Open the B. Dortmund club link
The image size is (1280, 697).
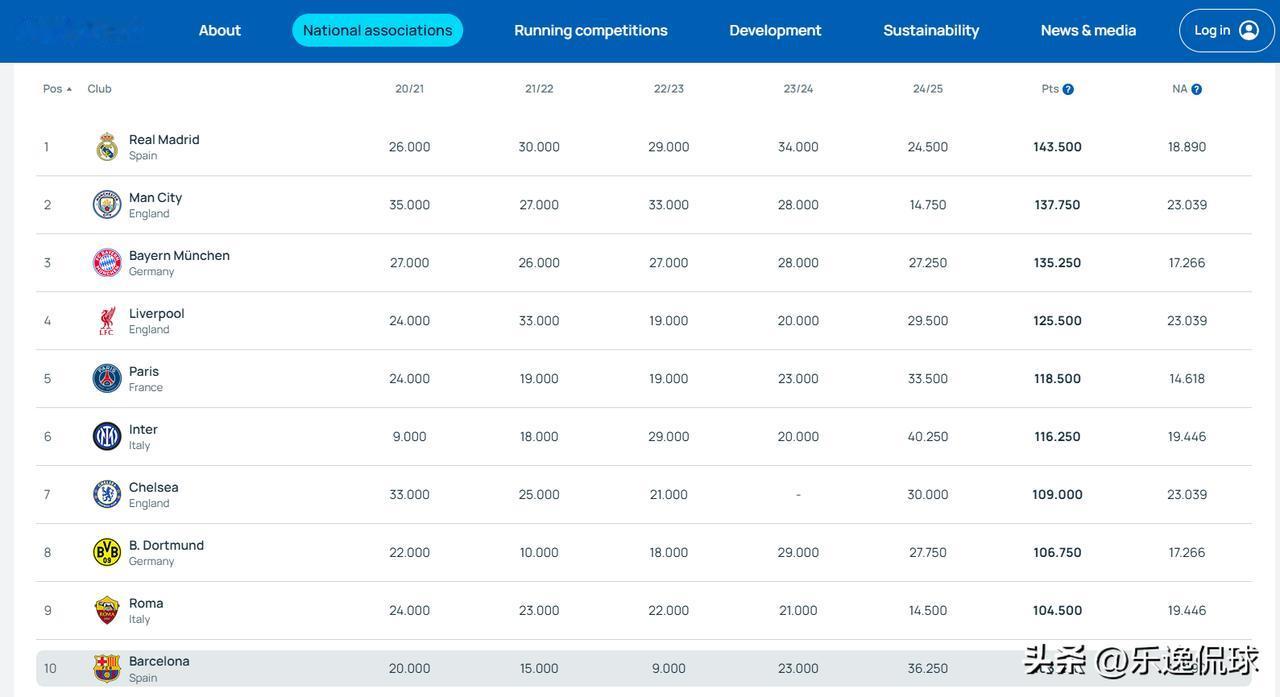click(166, 545)
